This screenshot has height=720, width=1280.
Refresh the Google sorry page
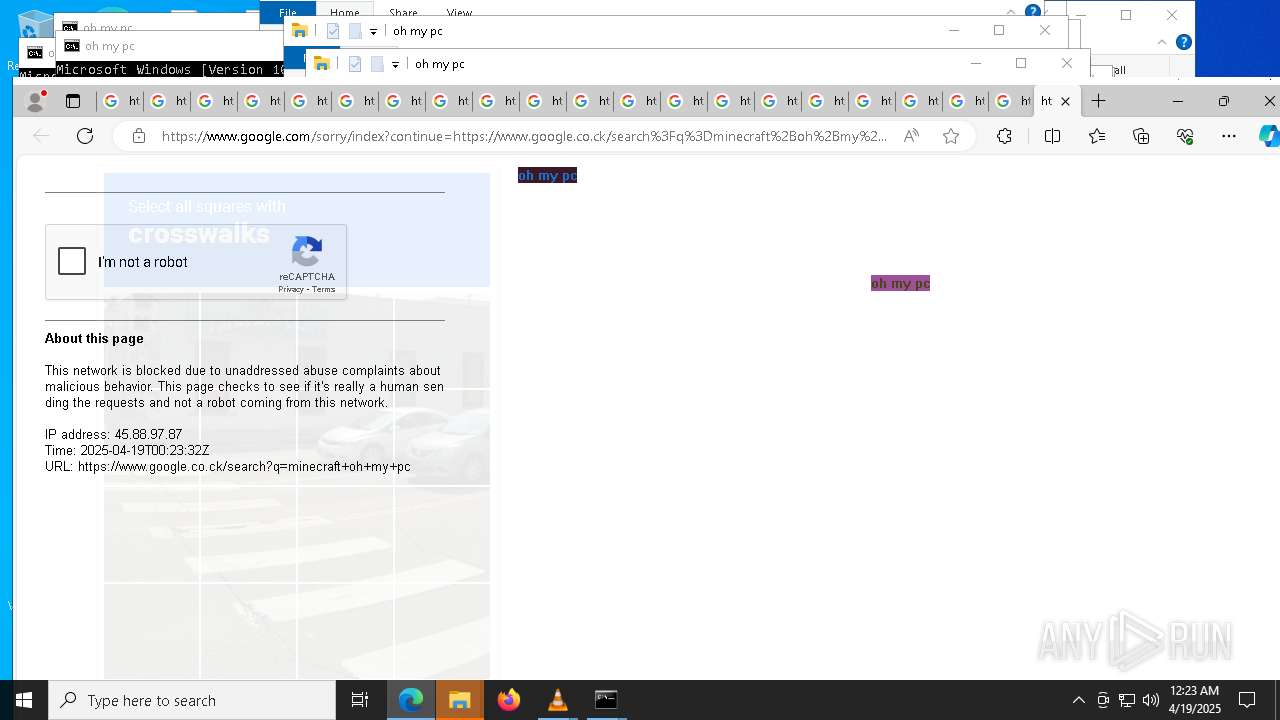click(x=85, y=136)
